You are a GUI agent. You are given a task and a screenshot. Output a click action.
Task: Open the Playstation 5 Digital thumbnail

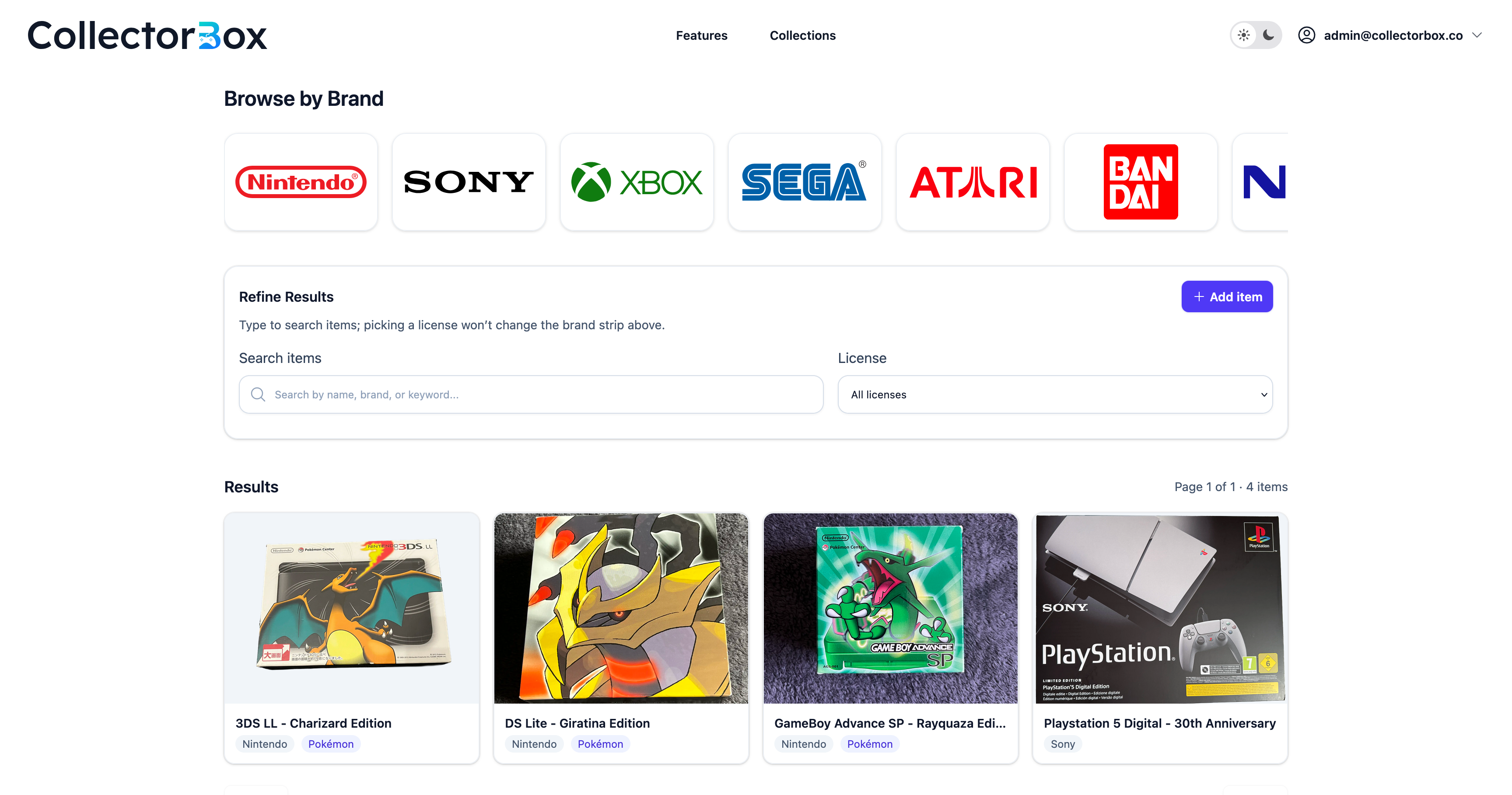click(1160, 608)
